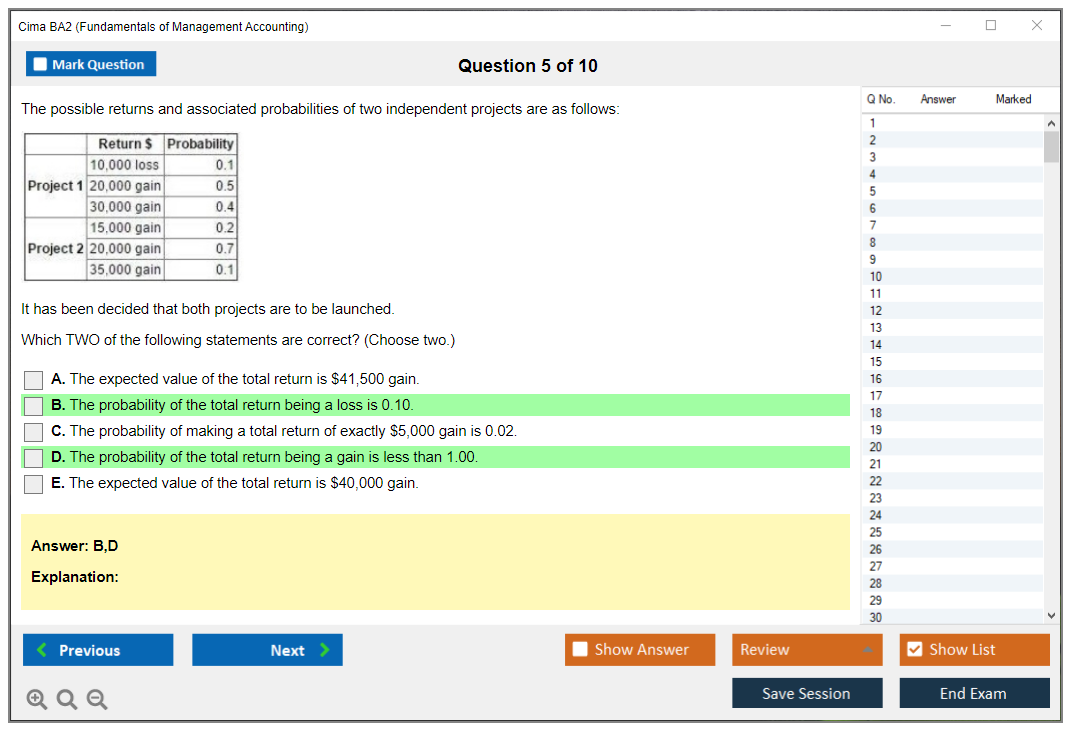Select answer option A checkbox
The image size is (1075, 735).
(34, 380)
